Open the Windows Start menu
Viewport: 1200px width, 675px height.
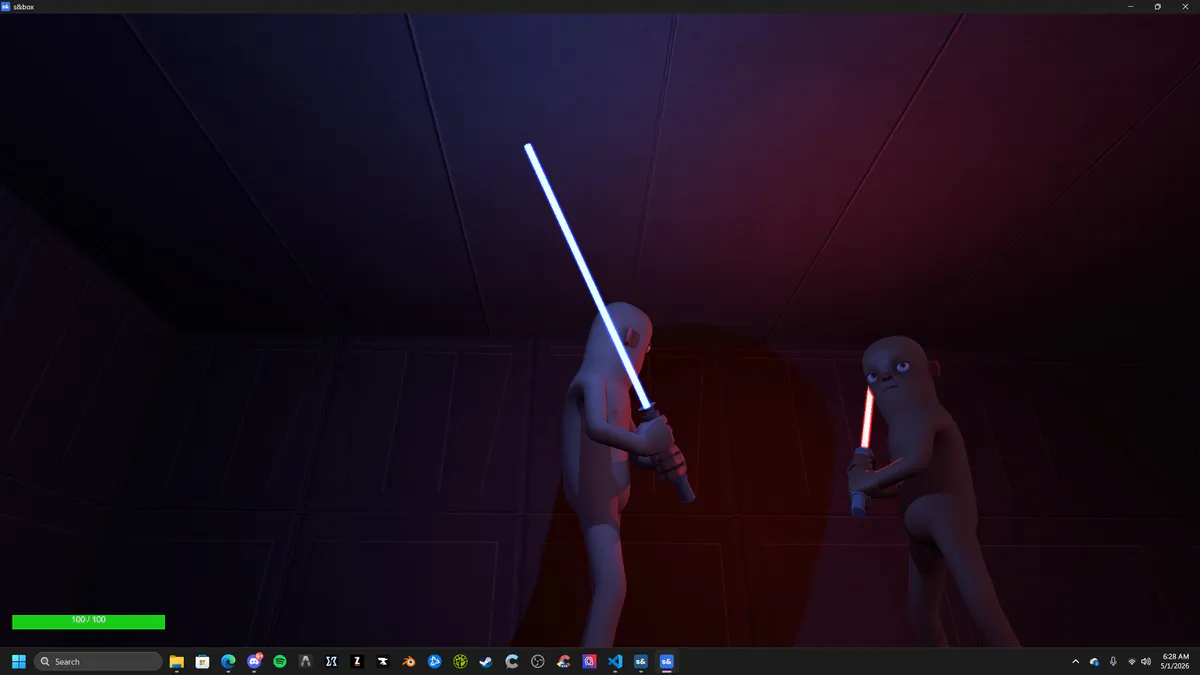tap(17, 661)
